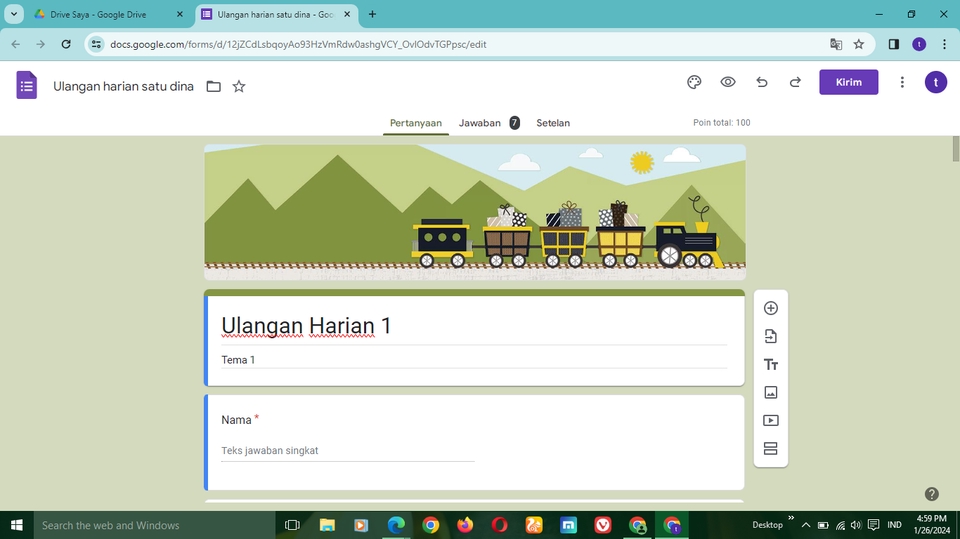960x539 pixels.
Task: Open Opera from the taskbar
Action: [x=500, y=525]
